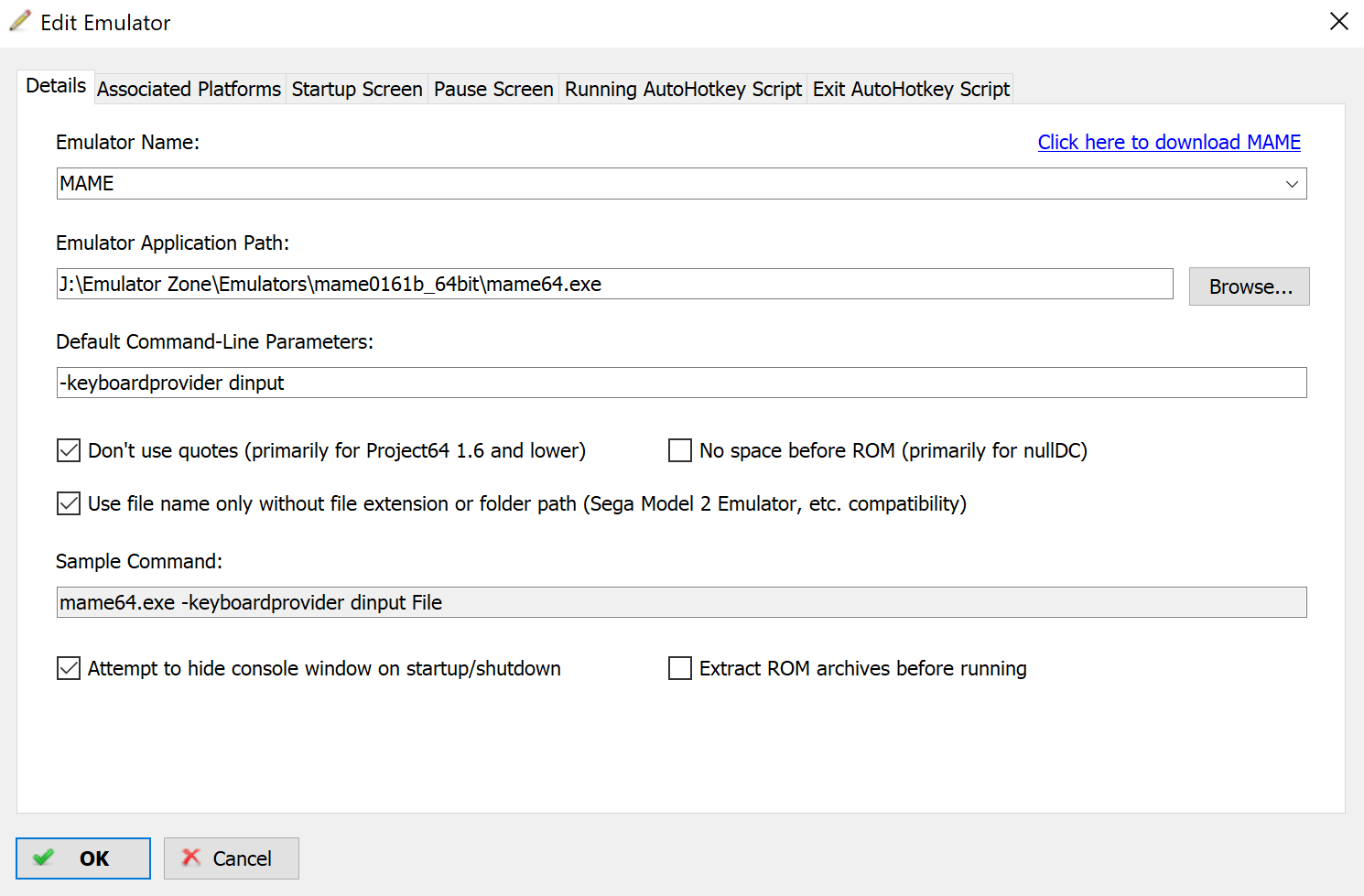This screenshot has height=896, width=1364.
Task: Click the pencil icon in title bar
Action: 20,21
